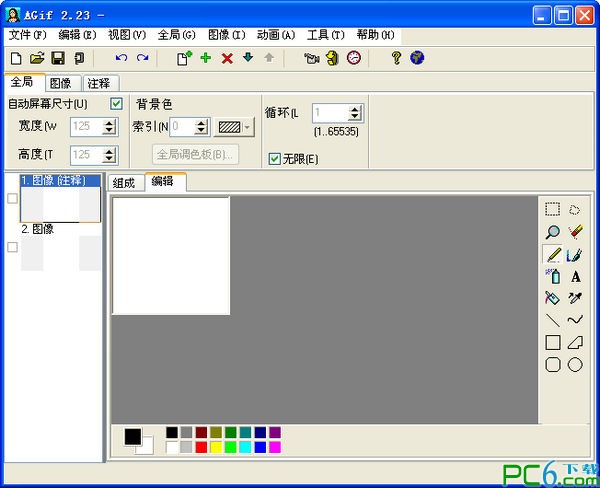
Task: Increase the 索引 index spinner value
Action: click(201, 122)
